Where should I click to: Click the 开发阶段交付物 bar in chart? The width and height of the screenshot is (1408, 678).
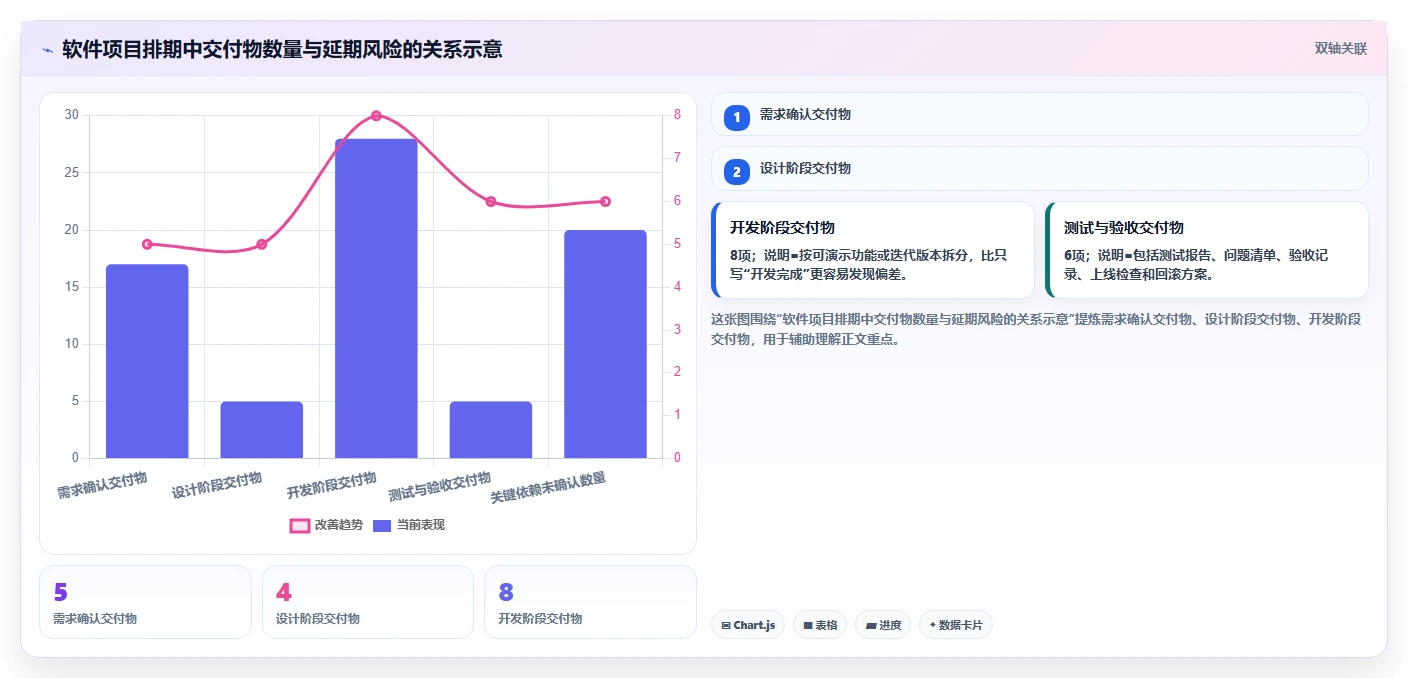pyautogui.click(x=376, y=298)
